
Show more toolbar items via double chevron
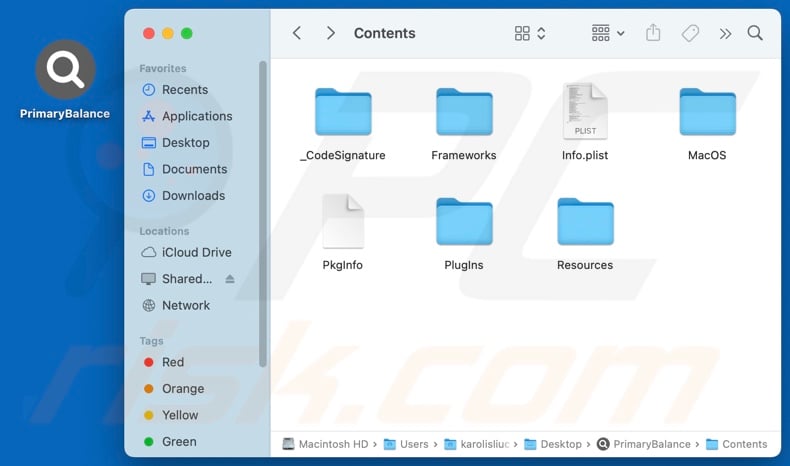click(725, 34)
